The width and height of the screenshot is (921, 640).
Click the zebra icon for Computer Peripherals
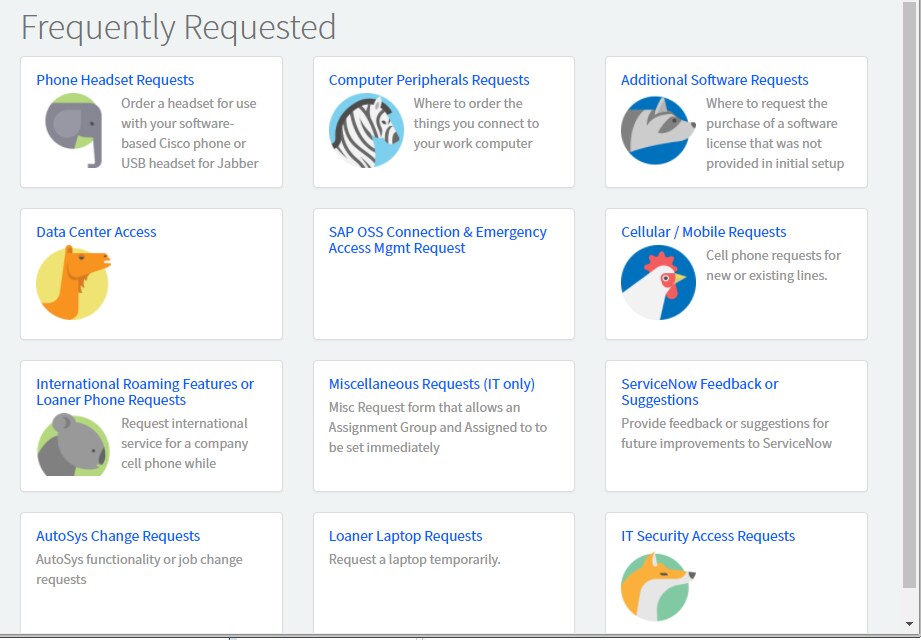pos(366,130)
